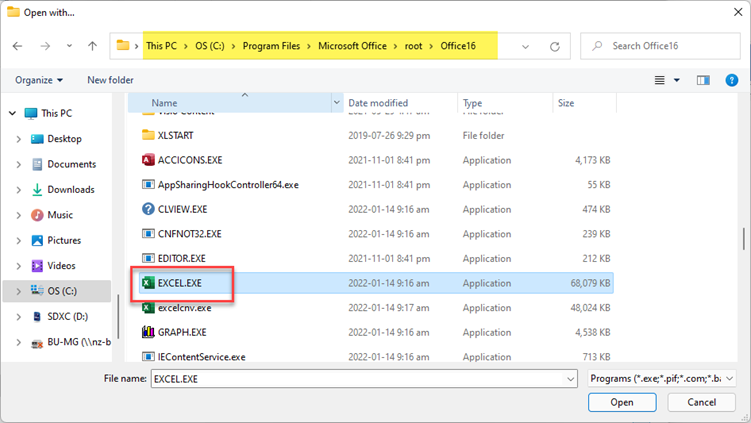Click the blue CLVIEW.EXE help icon
This screenshot has width=751, height=423.
coord(148,209)
